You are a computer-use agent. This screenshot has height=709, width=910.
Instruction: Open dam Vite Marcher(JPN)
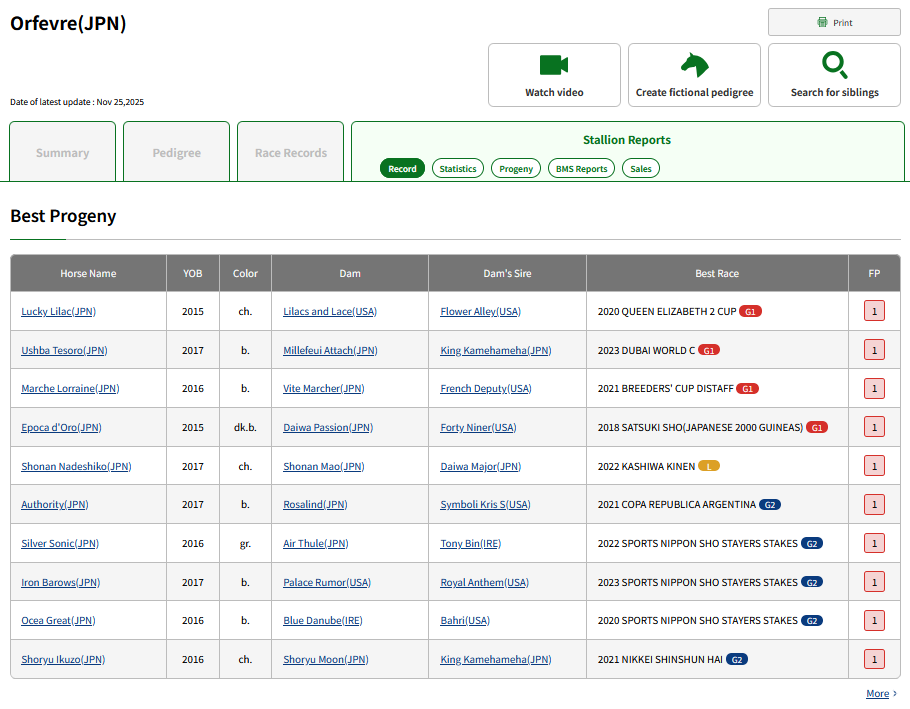[324, 389]
